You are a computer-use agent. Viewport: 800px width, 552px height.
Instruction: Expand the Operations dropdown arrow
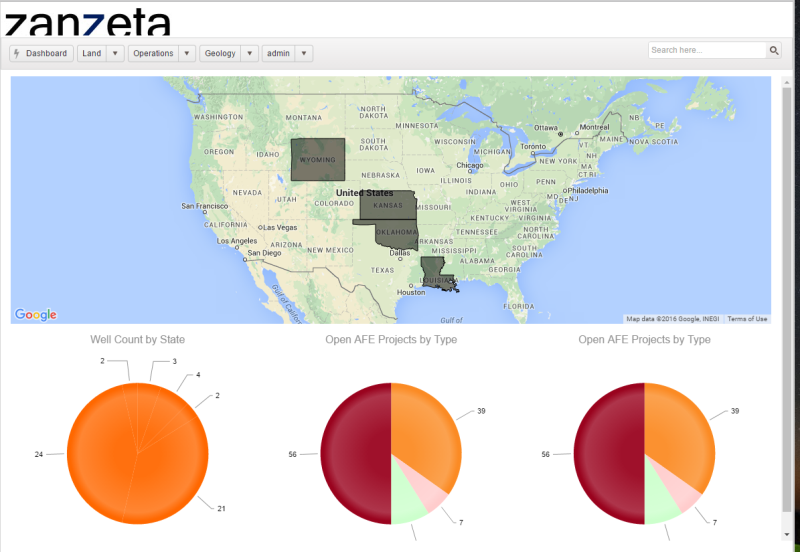click(187, 54)
